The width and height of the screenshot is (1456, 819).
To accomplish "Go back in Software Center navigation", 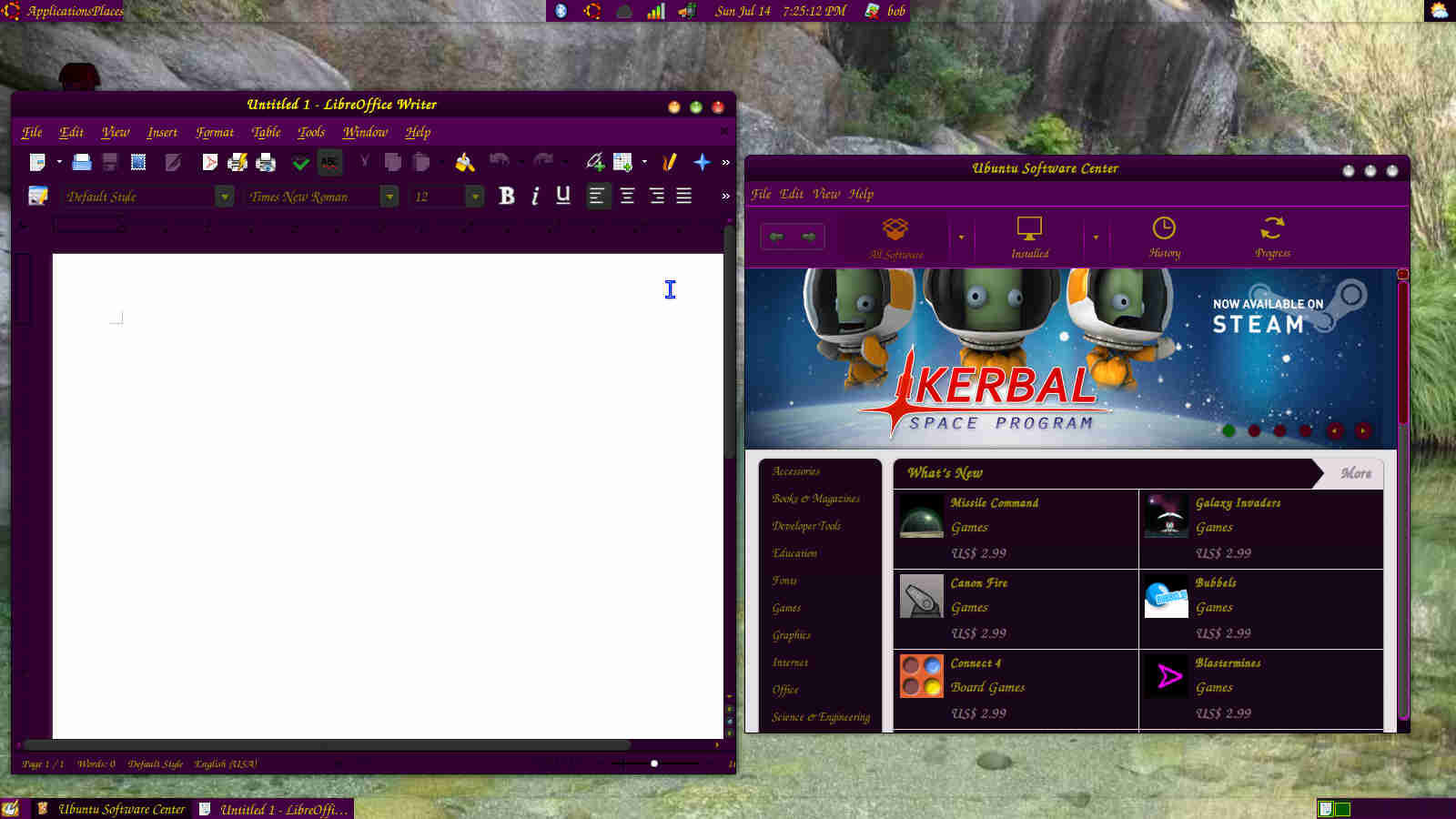I will tap(776, 237).
